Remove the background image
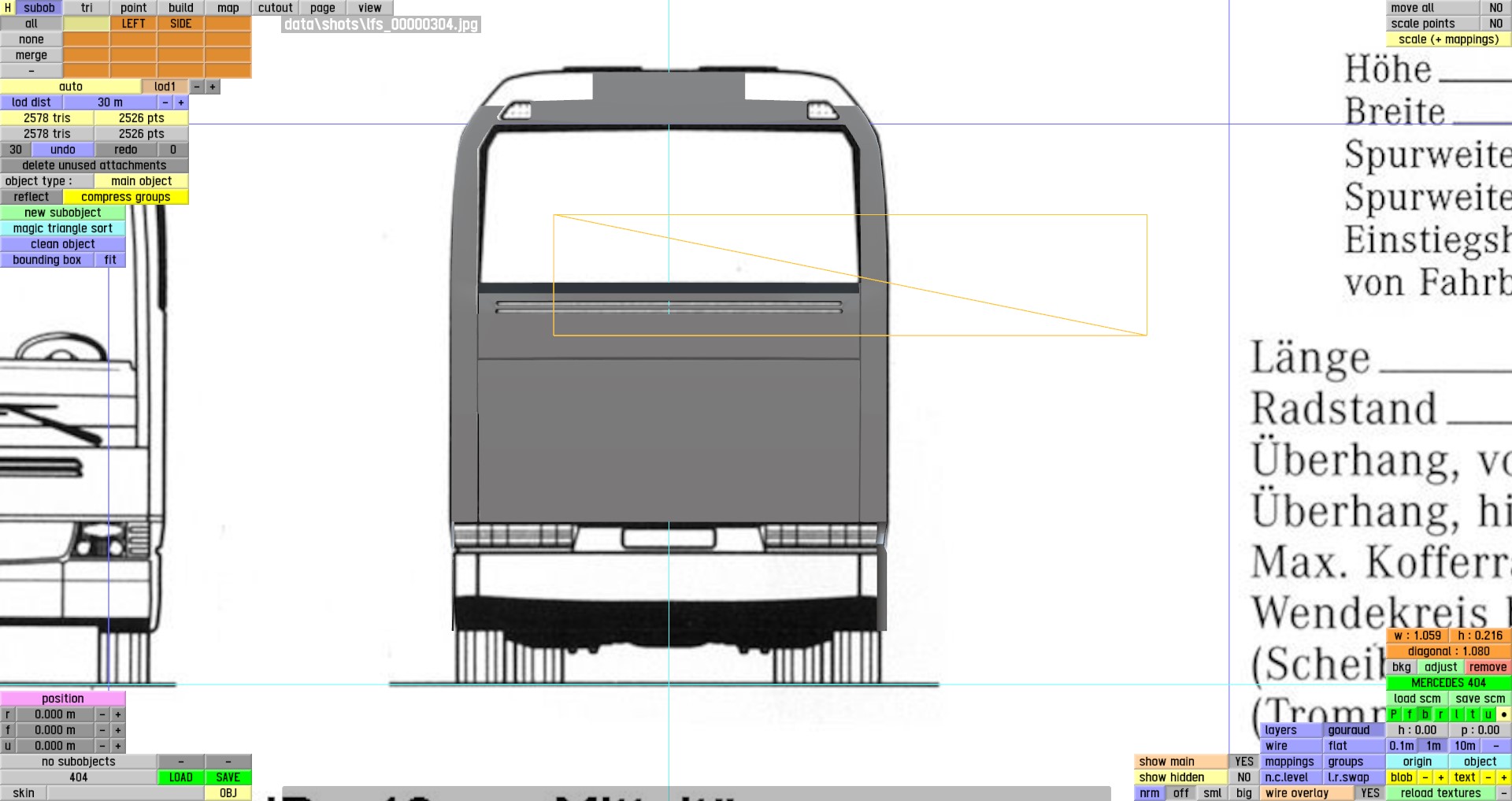 pyautogui.click(x=1488, y=667)
